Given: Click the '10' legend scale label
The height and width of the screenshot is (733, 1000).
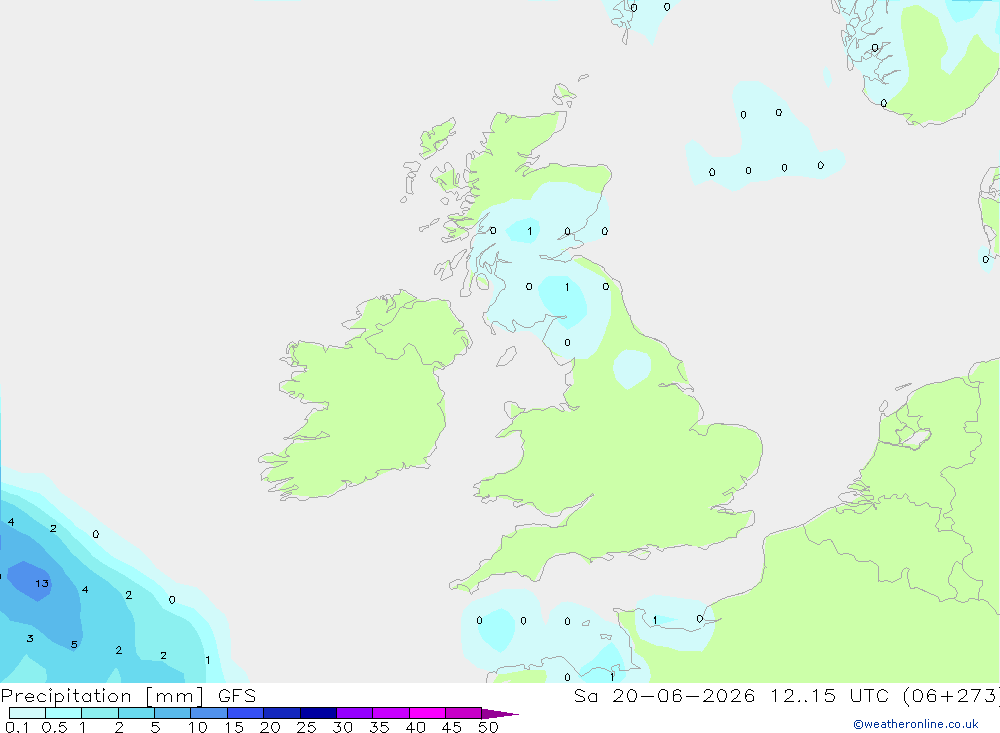Looking at the screenshot, I should tap(198, 727).
